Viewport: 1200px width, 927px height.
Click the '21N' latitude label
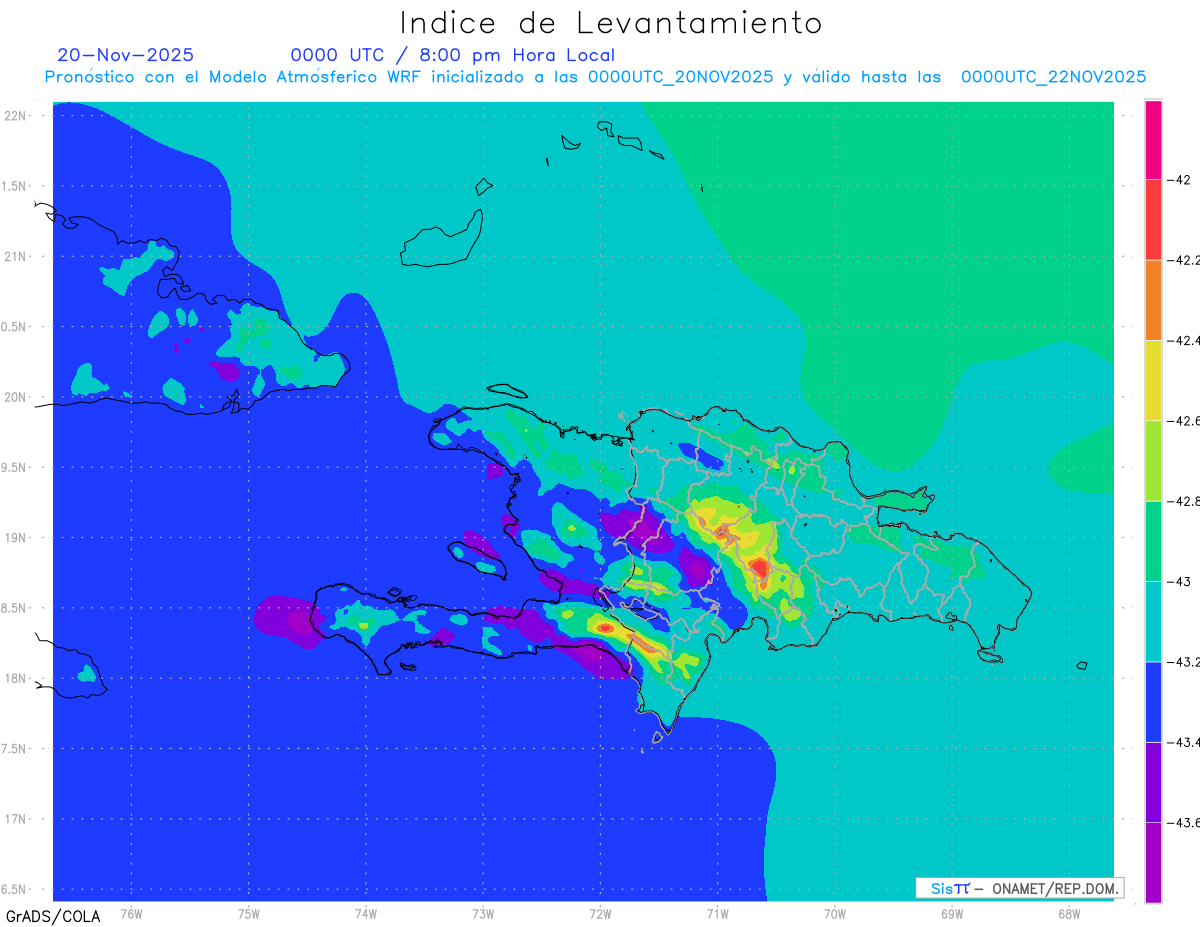16,256
